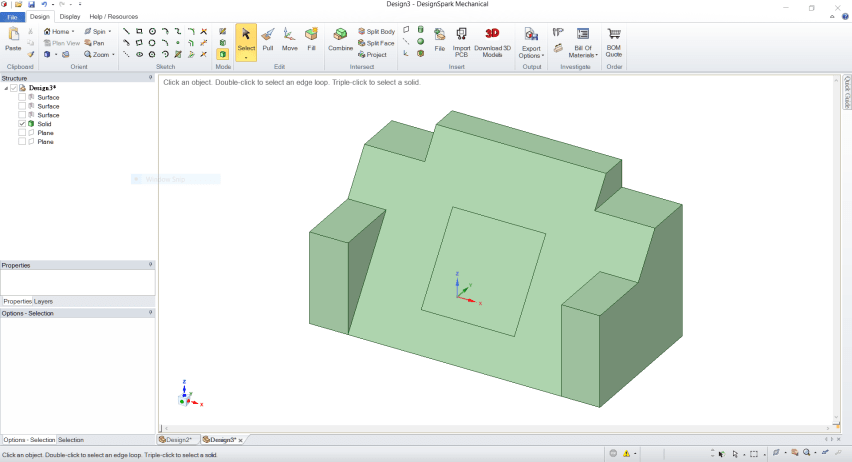Screen dimensions: 852x462
Task: Switch to 3D mode
Action: tap(223, 54)
